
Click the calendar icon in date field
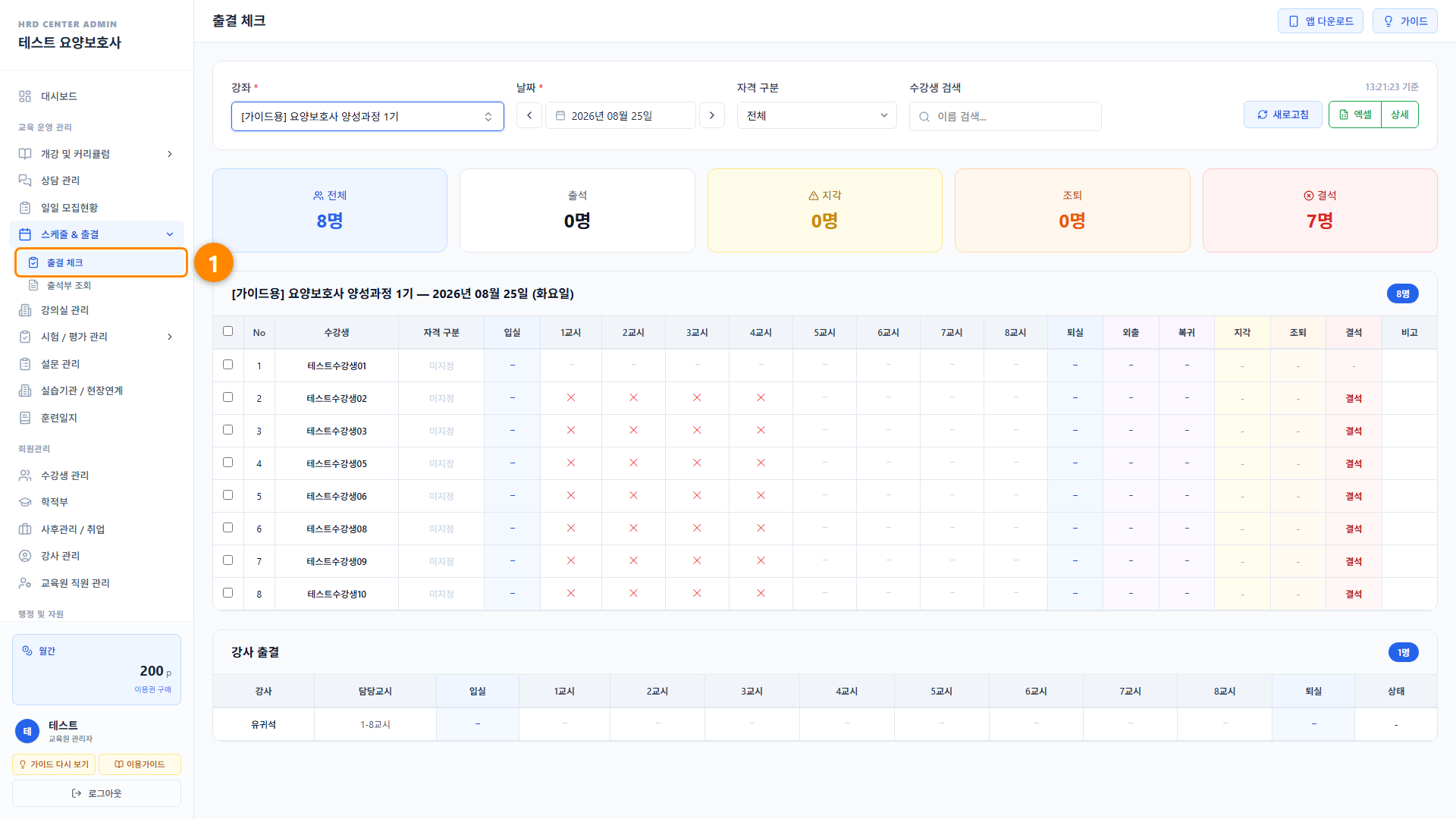pos(560,115)
